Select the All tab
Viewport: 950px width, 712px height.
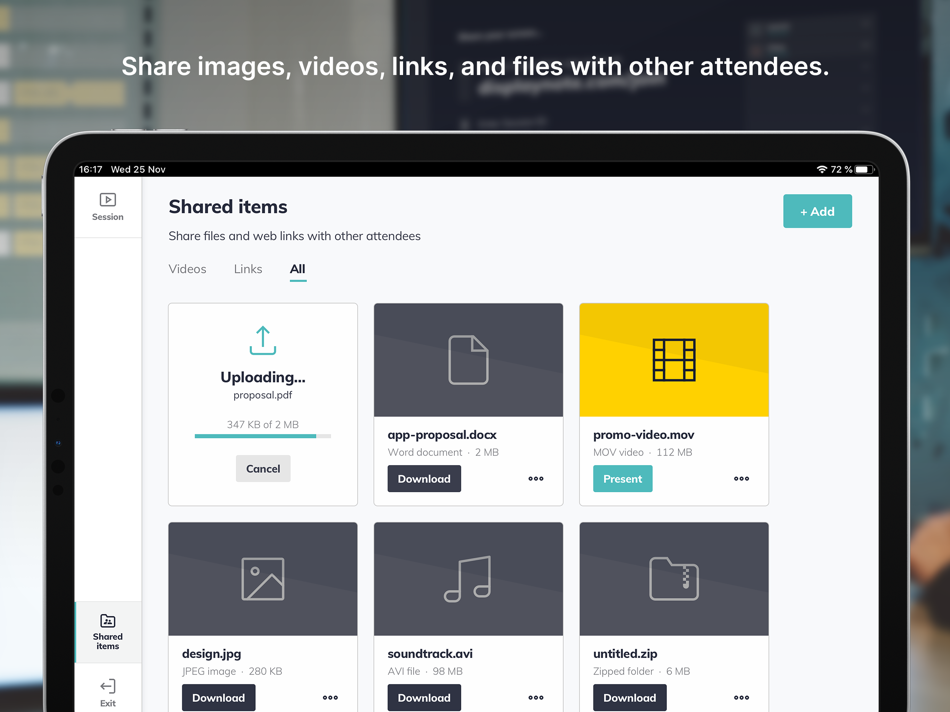click(x=297, y=269)
